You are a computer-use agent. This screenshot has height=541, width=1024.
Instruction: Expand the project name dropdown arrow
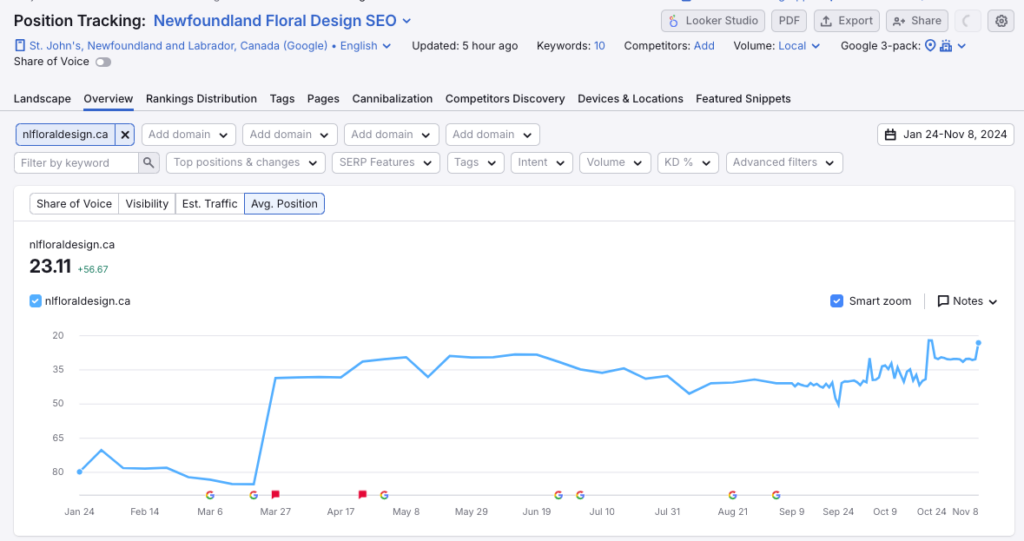click(x=407, y=21)
